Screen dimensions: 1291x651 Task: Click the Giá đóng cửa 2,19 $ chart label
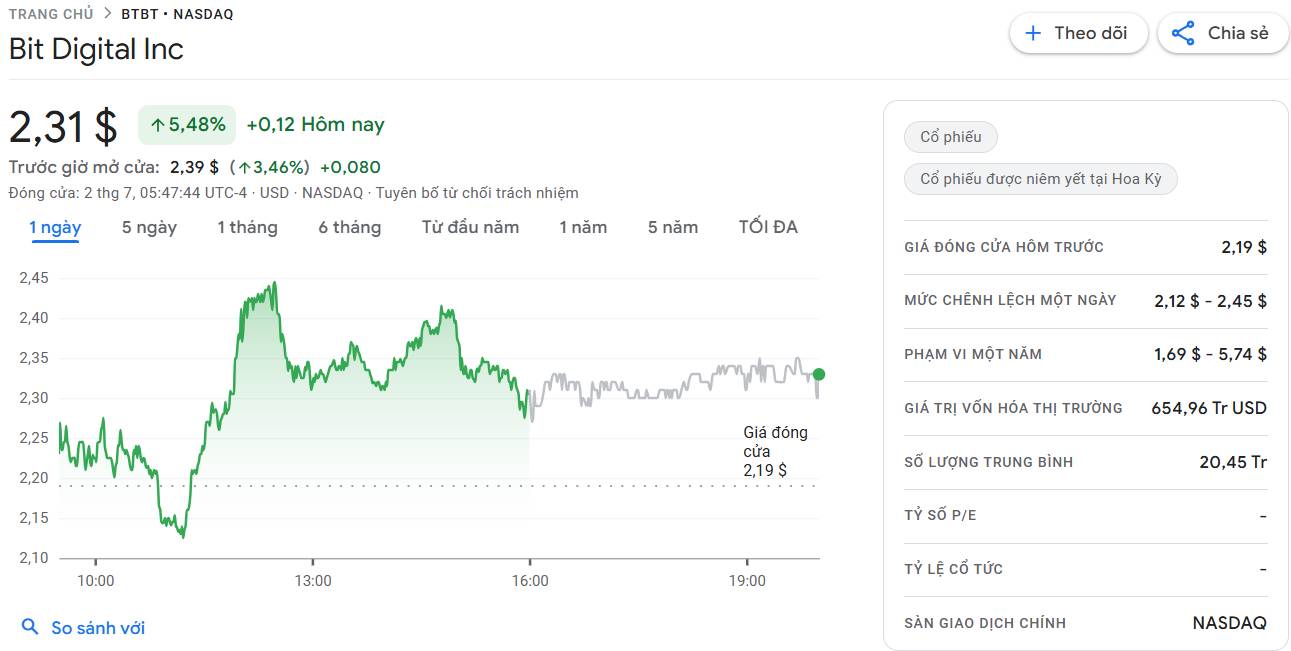click(x=775, y=451)
